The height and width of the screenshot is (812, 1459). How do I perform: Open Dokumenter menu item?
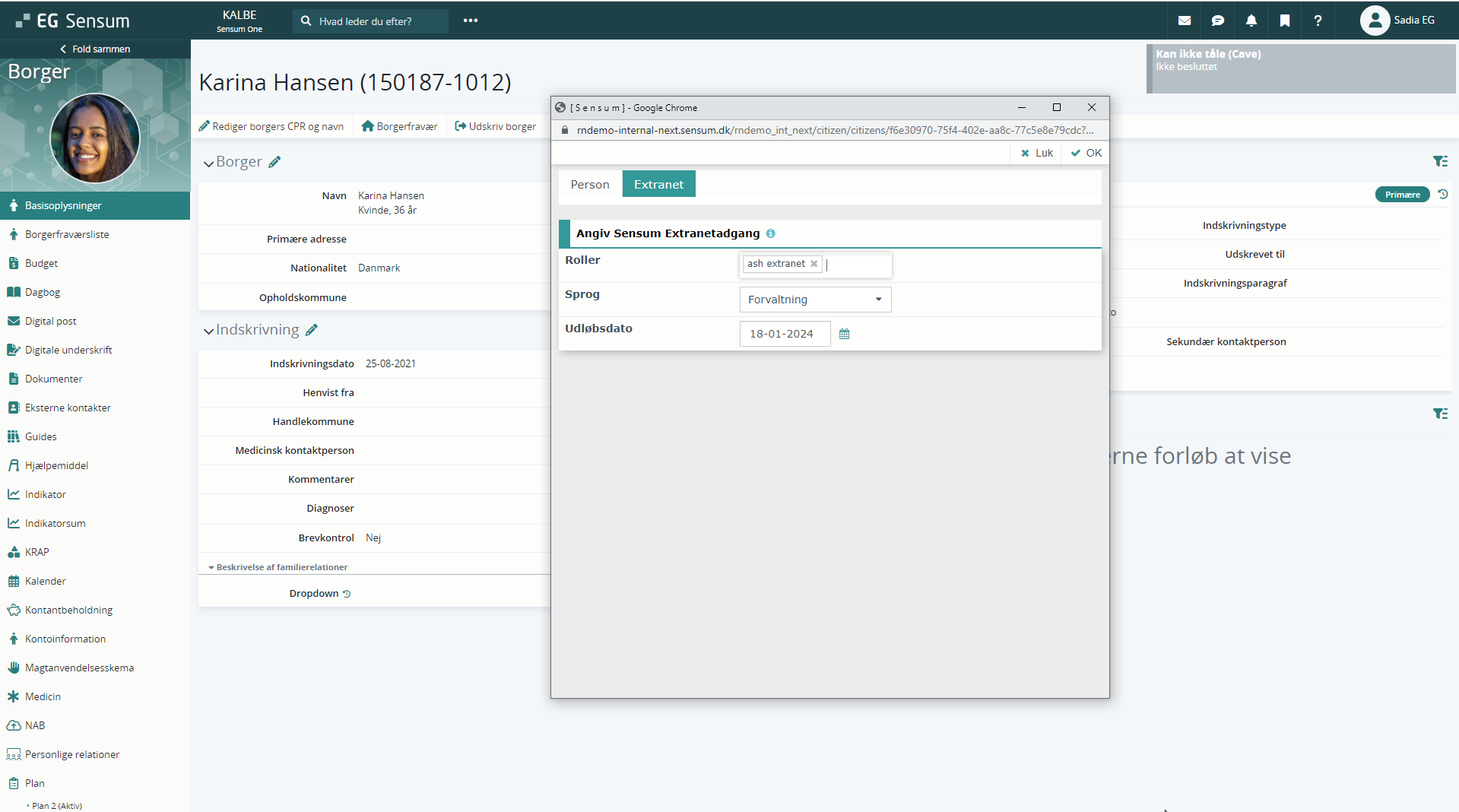[95, 379]
